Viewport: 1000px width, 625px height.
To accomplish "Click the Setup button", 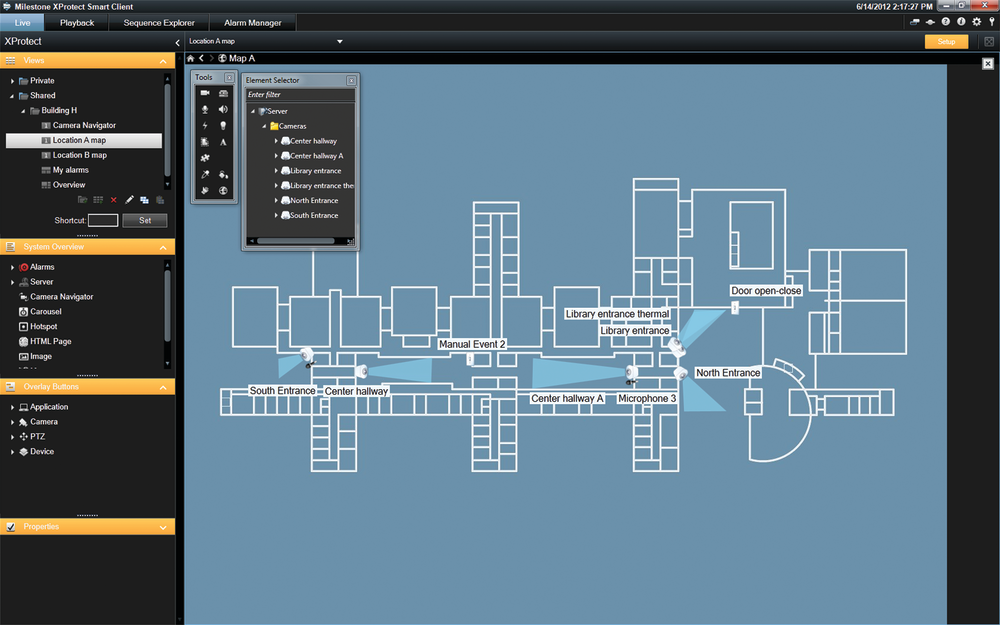I will pyautogui.click(x=944, y=42).
